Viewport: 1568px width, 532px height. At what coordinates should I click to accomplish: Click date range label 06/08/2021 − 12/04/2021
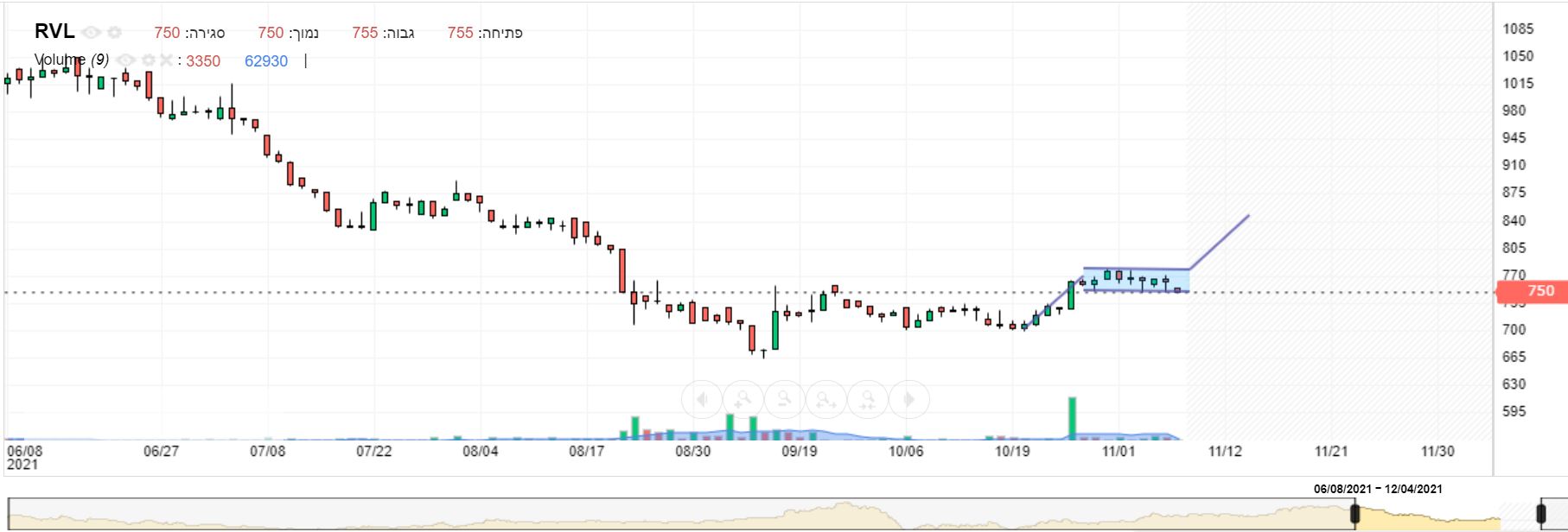point(1378,489)
